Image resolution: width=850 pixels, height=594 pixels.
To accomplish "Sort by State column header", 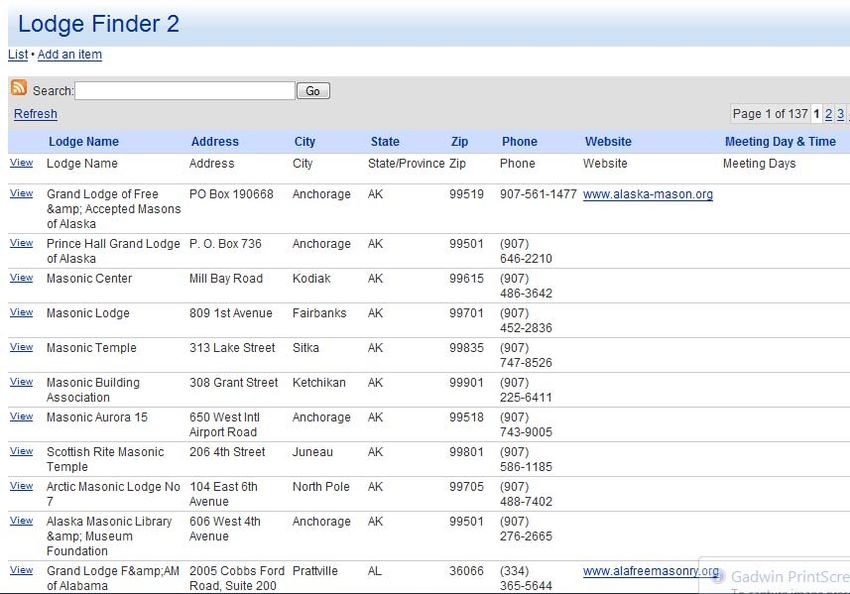I will pos(385,141).
